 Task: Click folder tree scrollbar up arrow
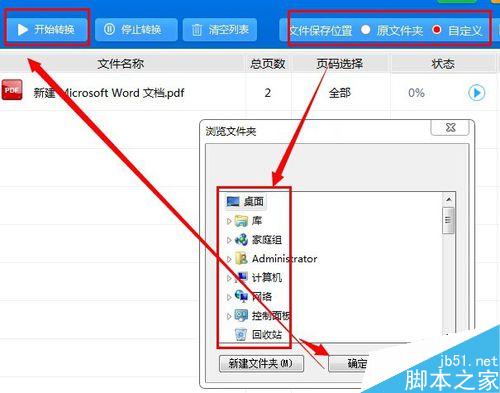click(x=448, y=199)
